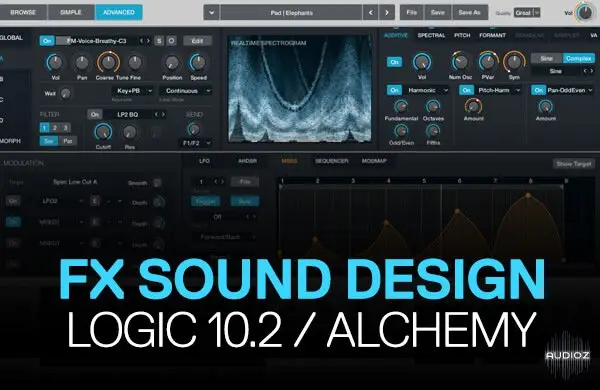Screen dimensions: 600x390
Task: Open the Quality Great dropdown
Action: tap(527, 13)
